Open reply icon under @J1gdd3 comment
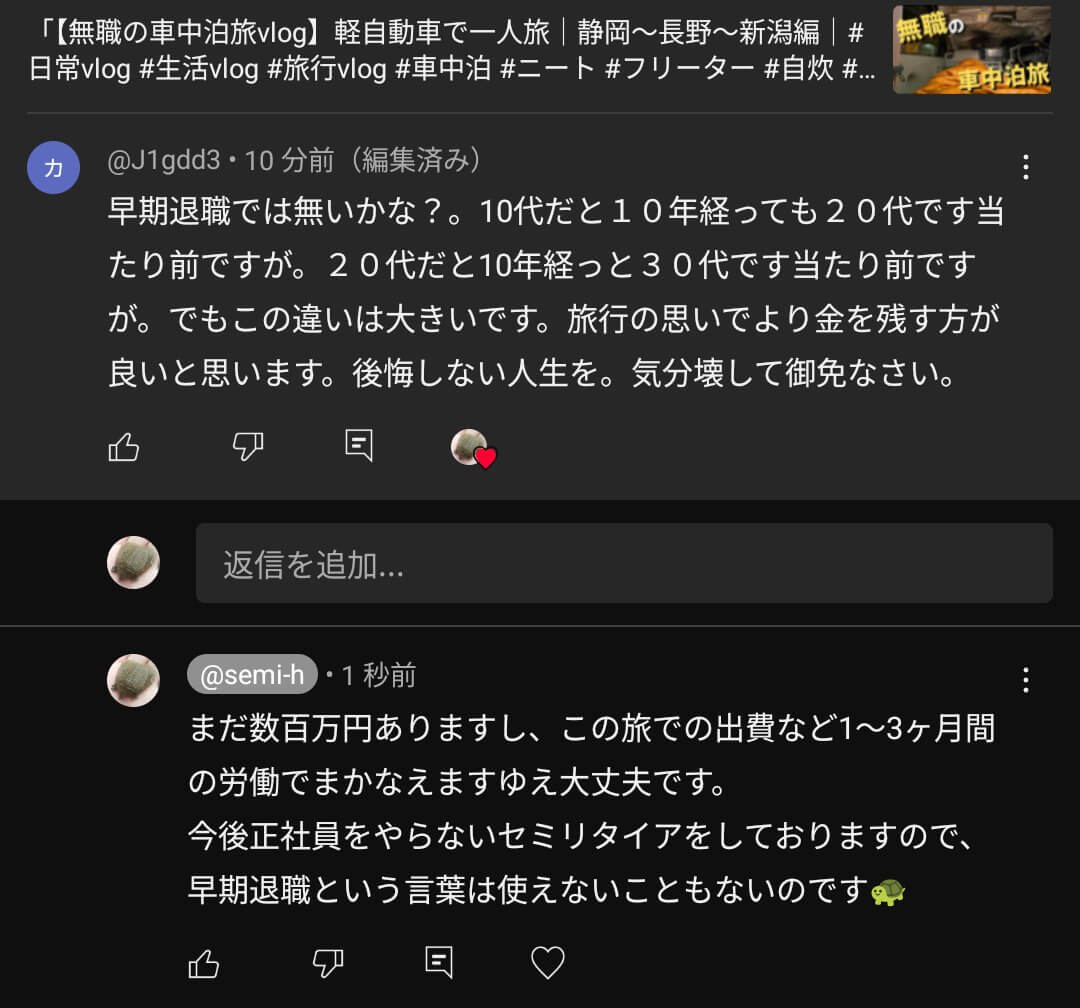Screen dimensions: 1080x1008 [x=359, y=446]
